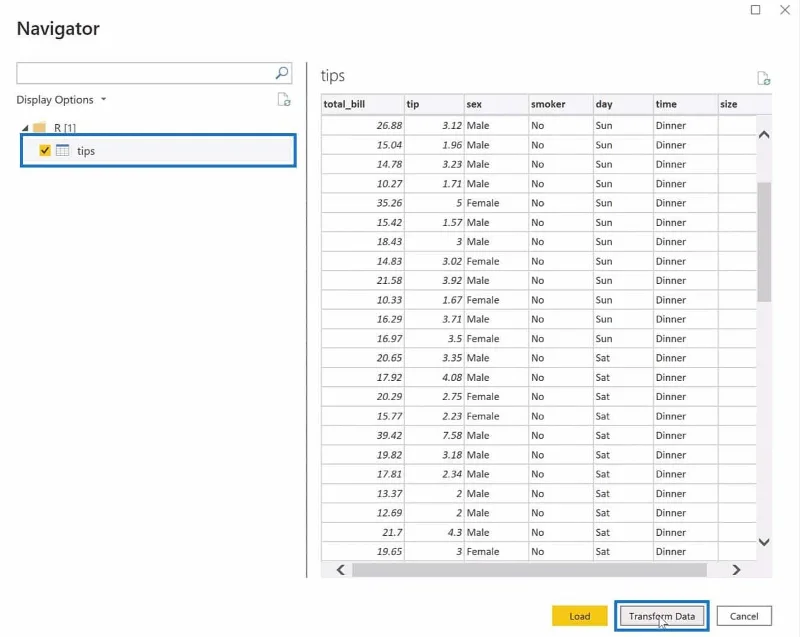Click the search magnifier icon
This screenshot has height=637, width=800.
click(282, 73)
